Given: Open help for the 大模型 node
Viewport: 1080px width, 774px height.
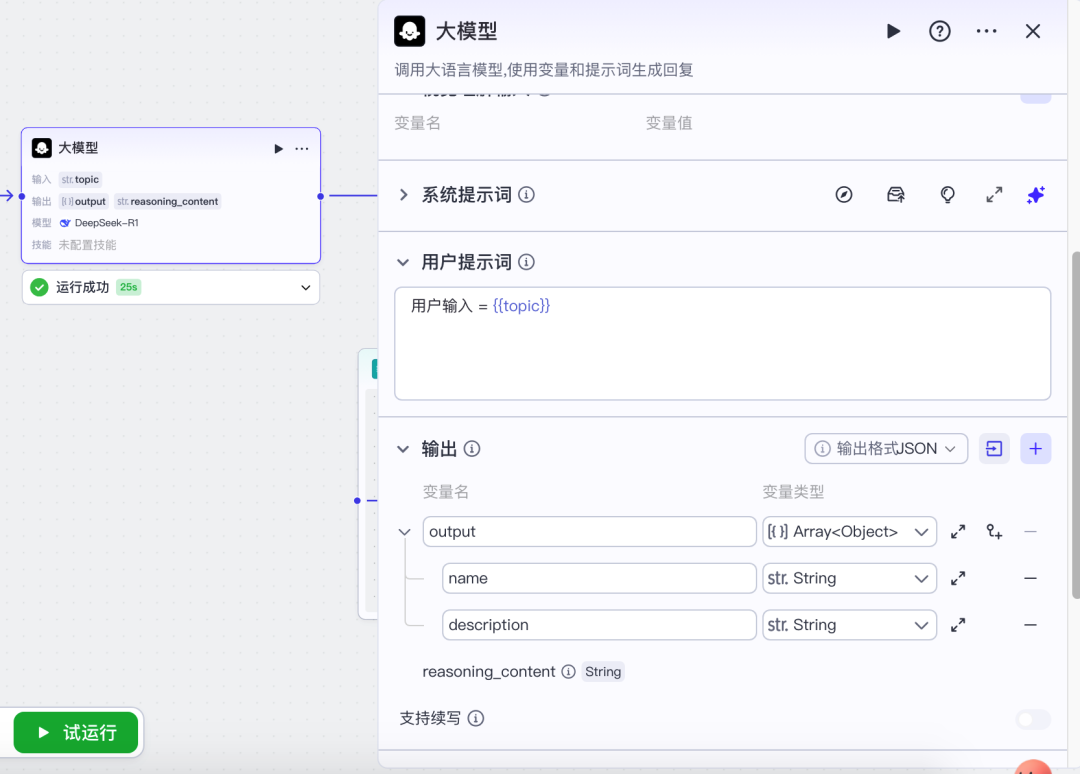Looking at the screenshot, I should (x=939, y=31).
